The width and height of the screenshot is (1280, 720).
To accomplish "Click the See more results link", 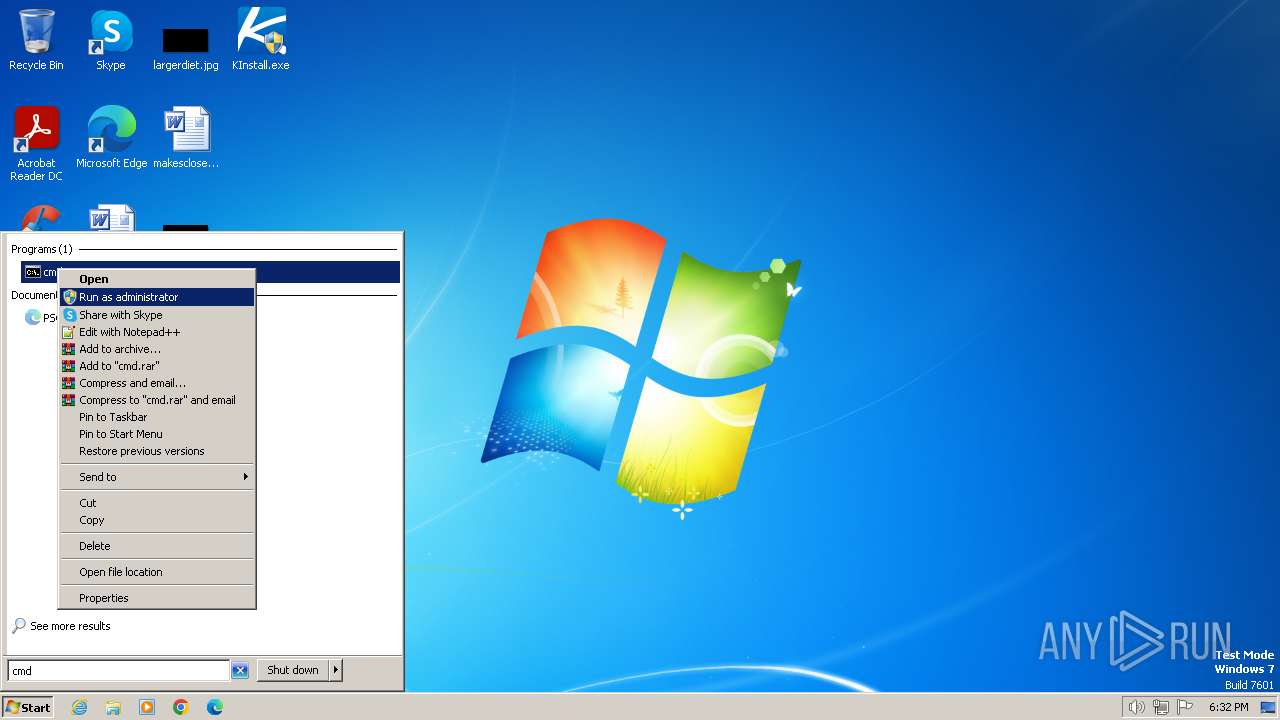I will pos(70,626).
